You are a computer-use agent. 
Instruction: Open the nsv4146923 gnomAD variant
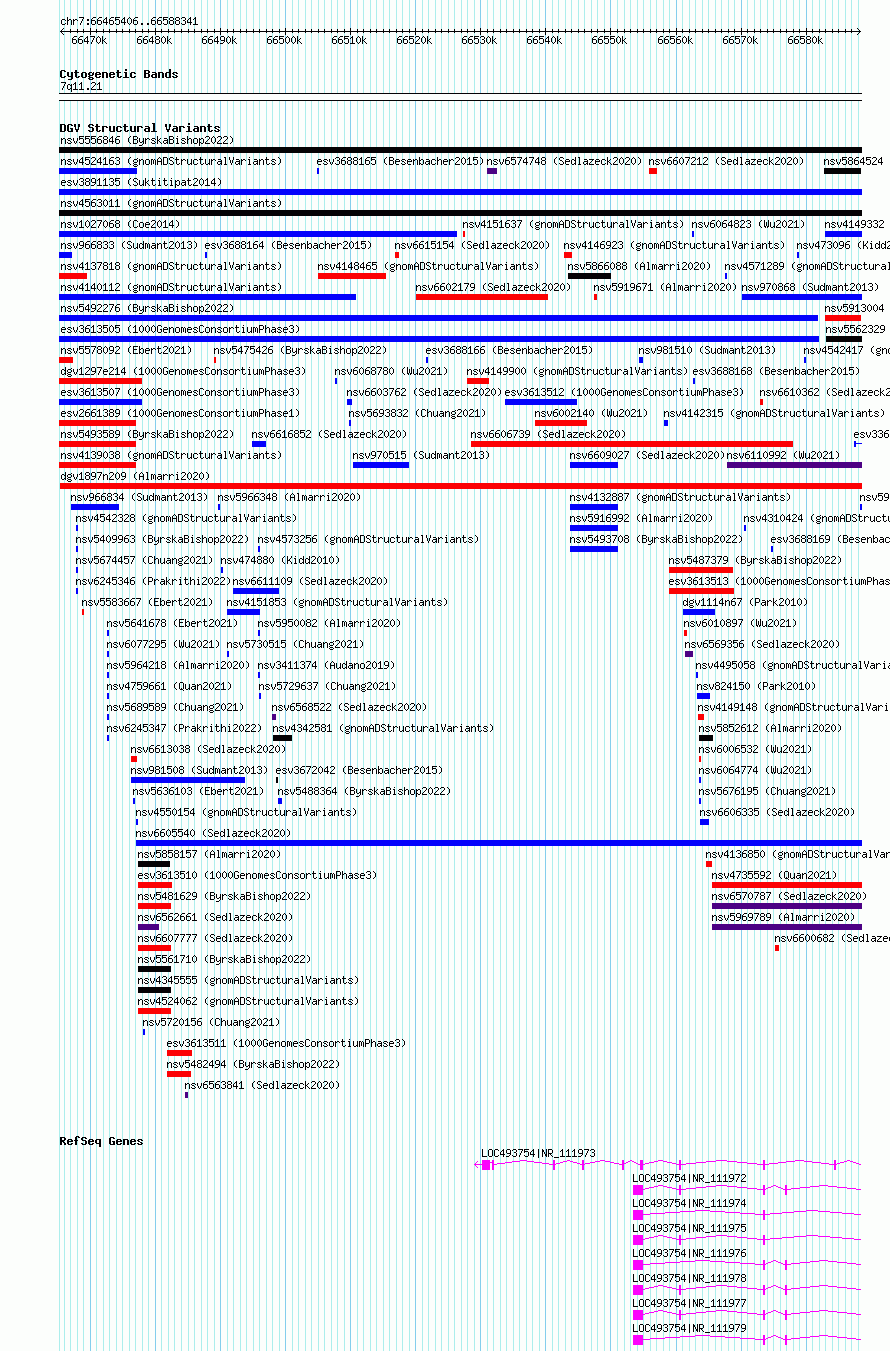(x=674, y=245)
